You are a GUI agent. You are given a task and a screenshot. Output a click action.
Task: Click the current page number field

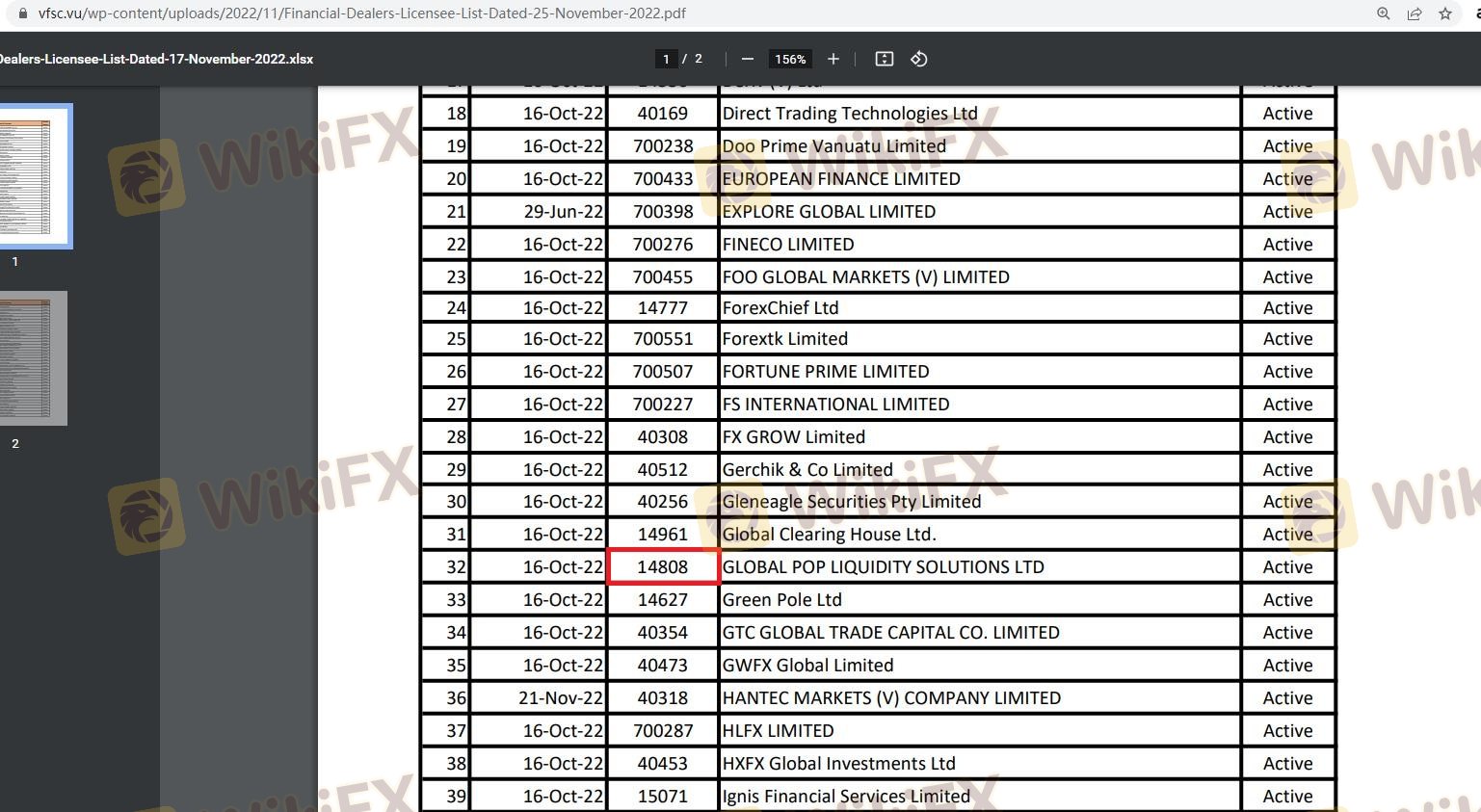pos(665,59)
